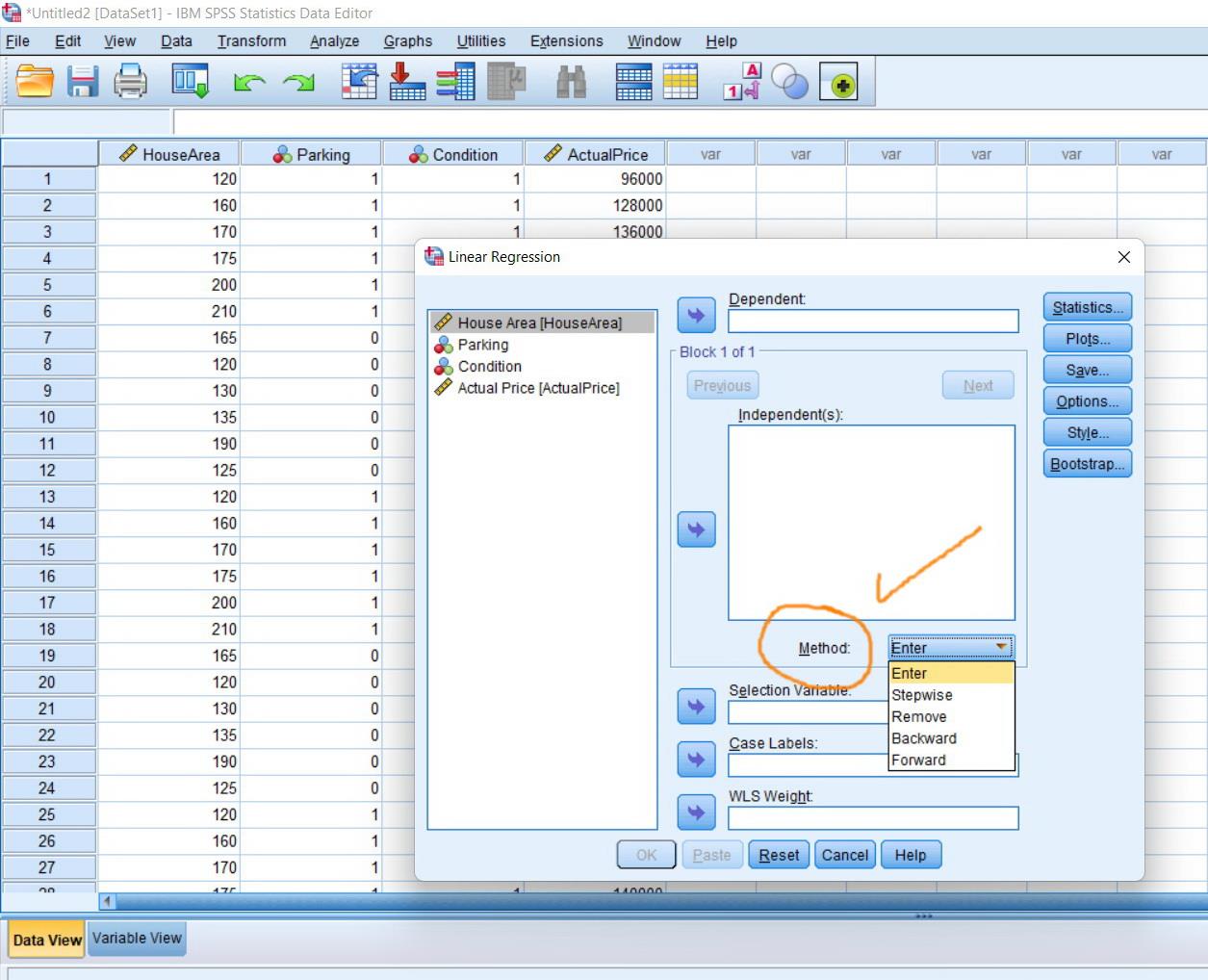Switch to the Variable View tab
This screenshot has height=980, width=1208.
(x=137, y=938)
